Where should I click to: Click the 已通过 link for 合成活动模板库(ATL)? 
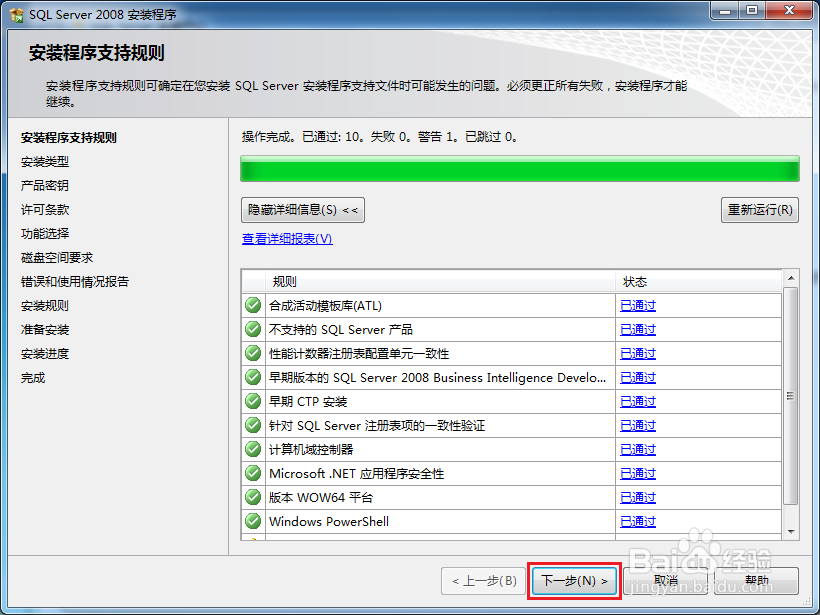click(636, 305)
